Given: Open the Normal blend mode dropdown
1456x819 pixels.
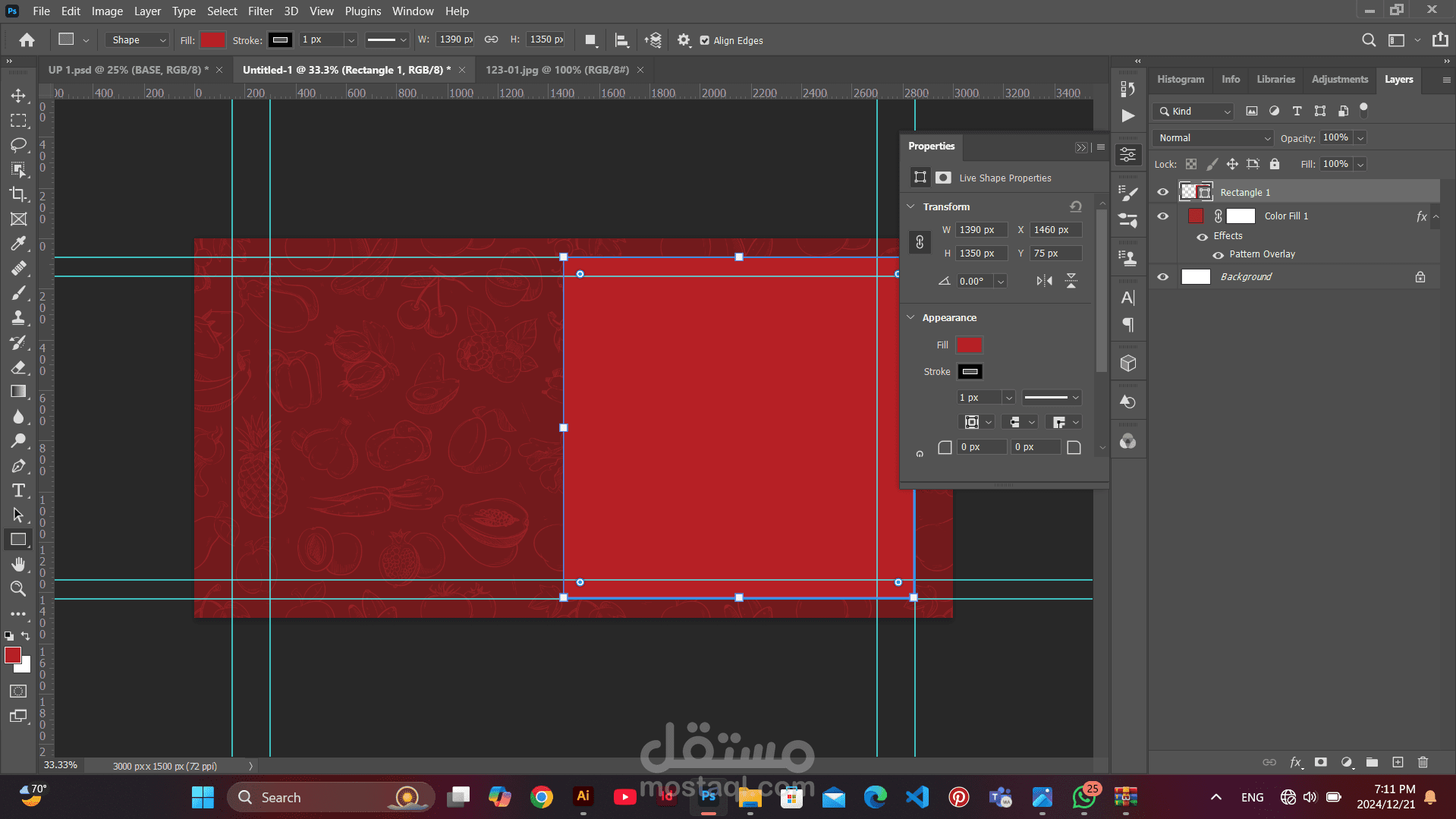Looking at the screenshot, I should click(x=1212, y=138).
